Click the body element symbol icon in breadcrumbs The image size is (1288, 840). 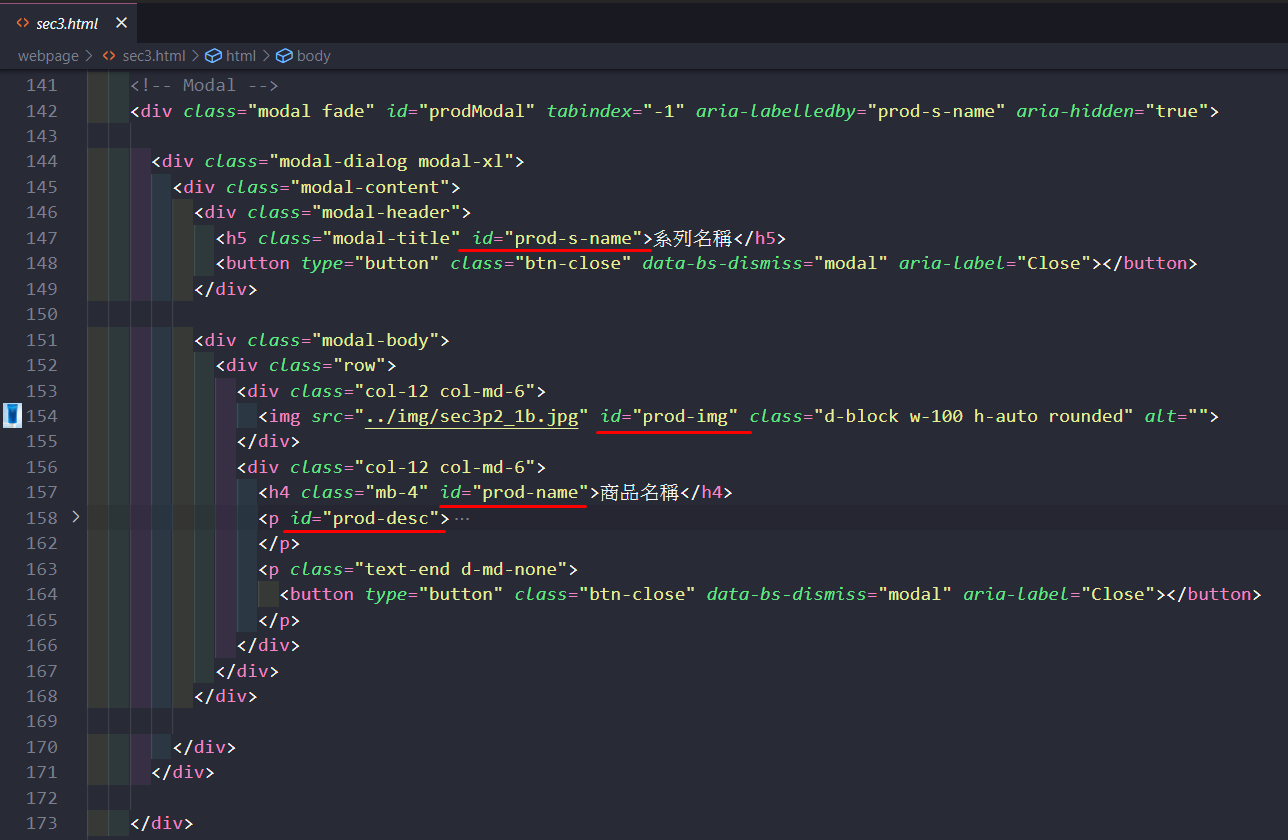click(284, 56)
